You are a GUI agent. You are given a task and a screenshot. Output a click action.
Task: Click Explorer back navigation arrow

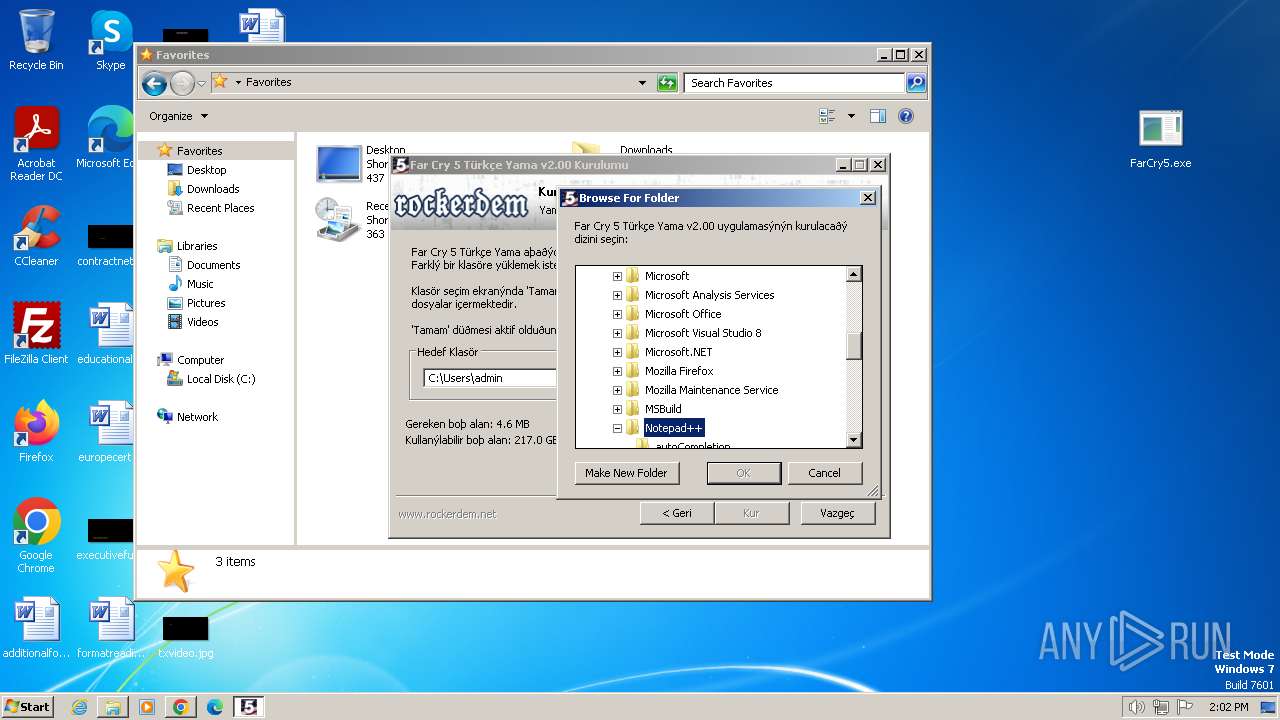(154, 83)
